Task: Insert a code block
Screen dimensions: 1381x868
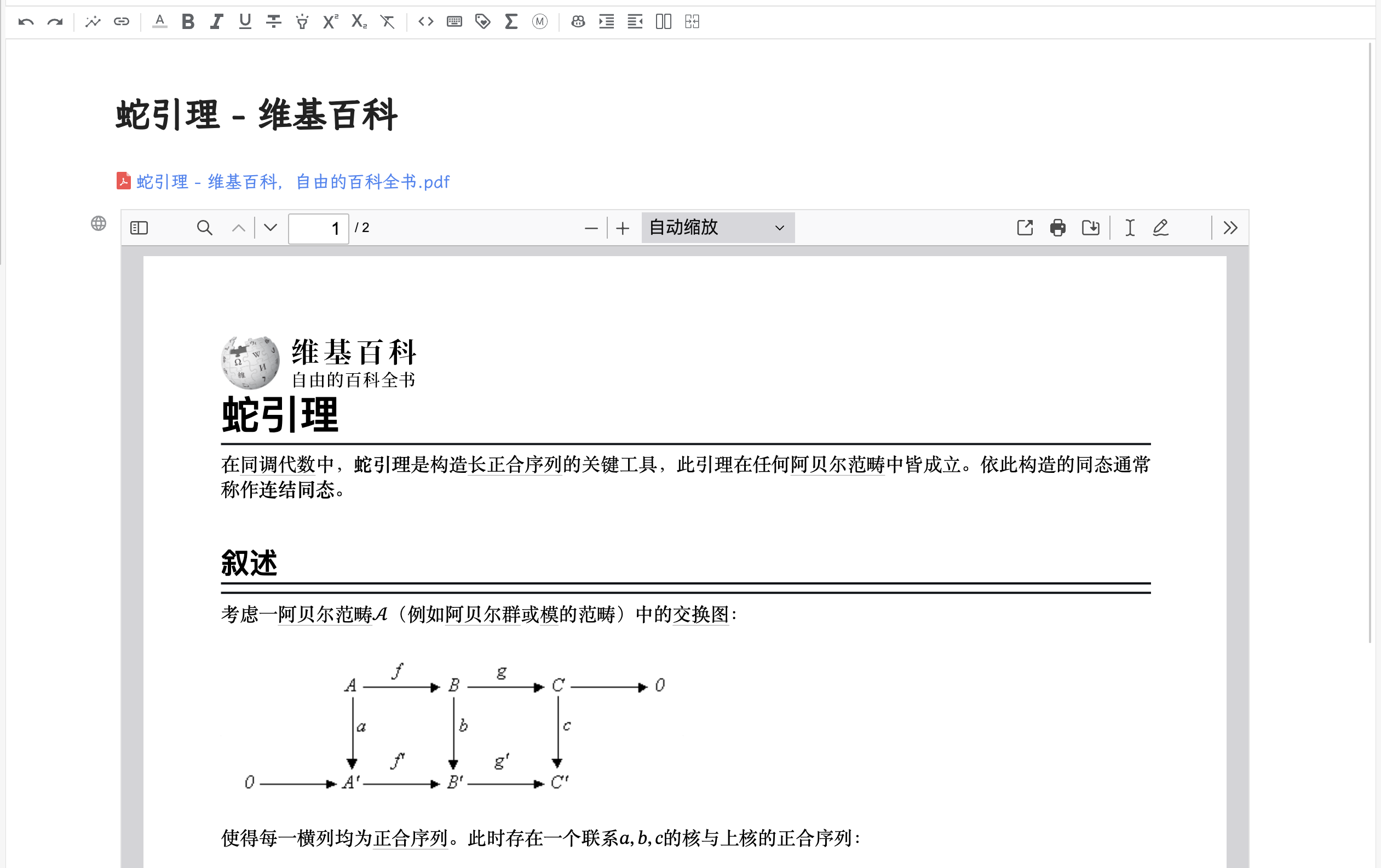Action: point(425,21)
